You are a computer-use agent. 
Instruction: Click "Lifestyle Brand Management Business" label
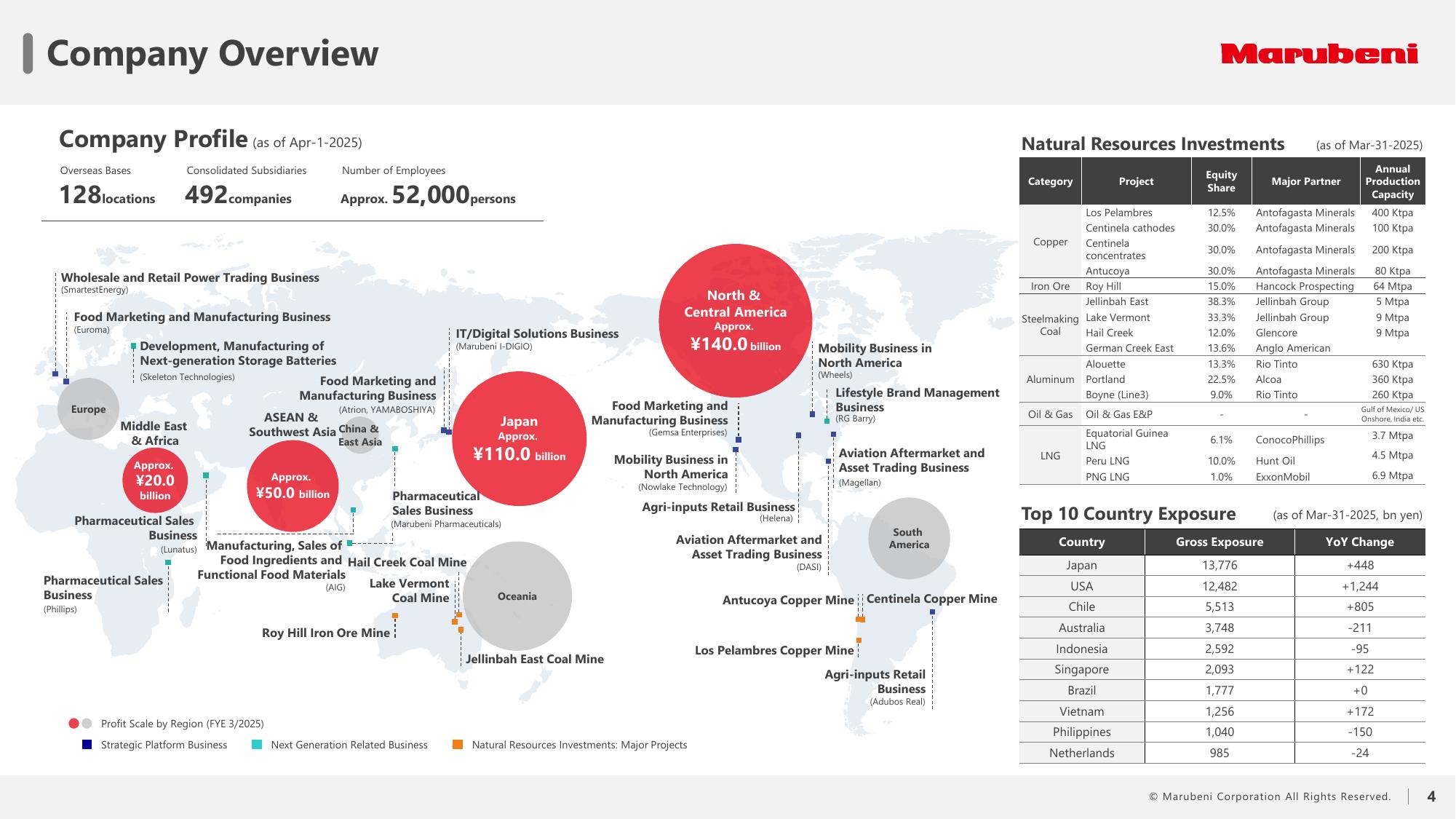[x=917, y=400]
